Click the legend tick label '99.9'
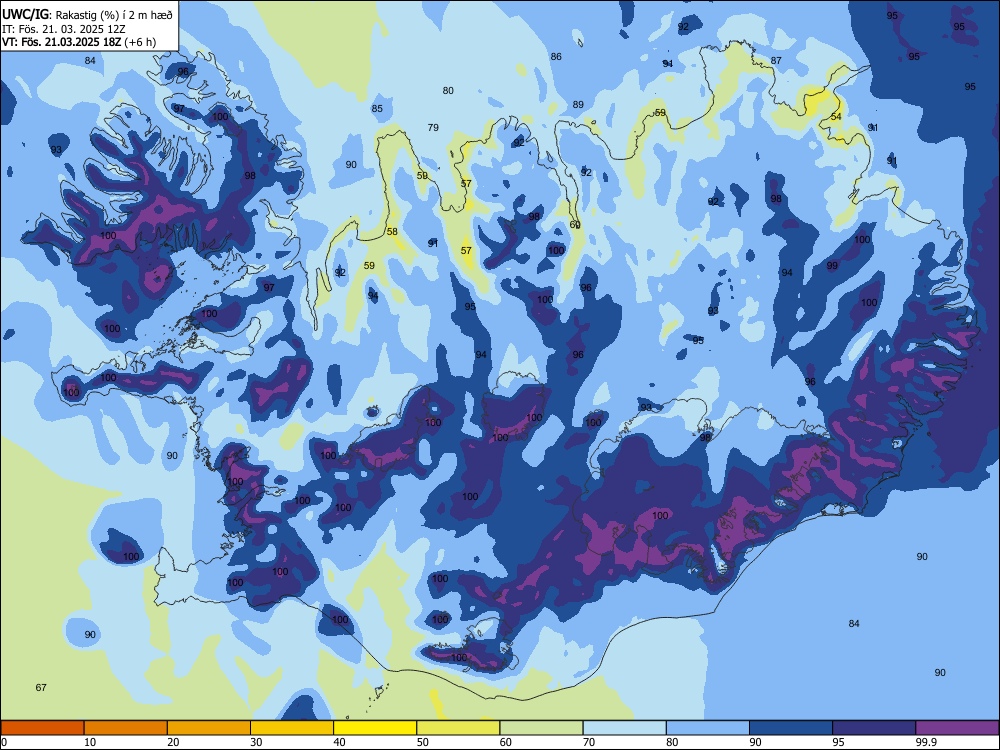The width and height of the screenshot is (1000, 750). click(926, 742)
